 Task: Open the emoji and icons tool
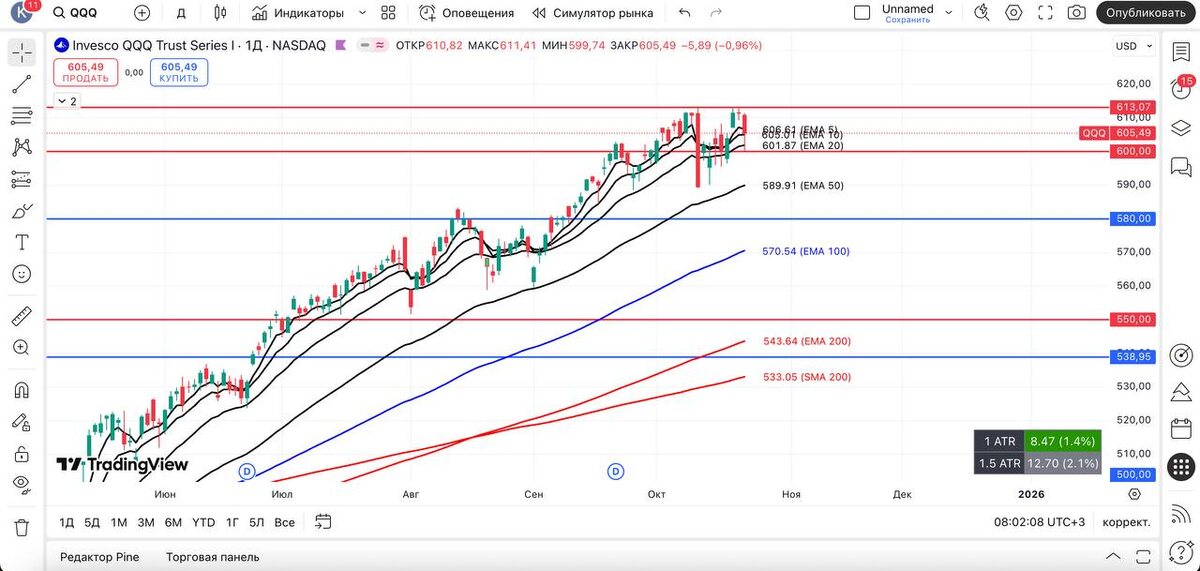[21, 274]
